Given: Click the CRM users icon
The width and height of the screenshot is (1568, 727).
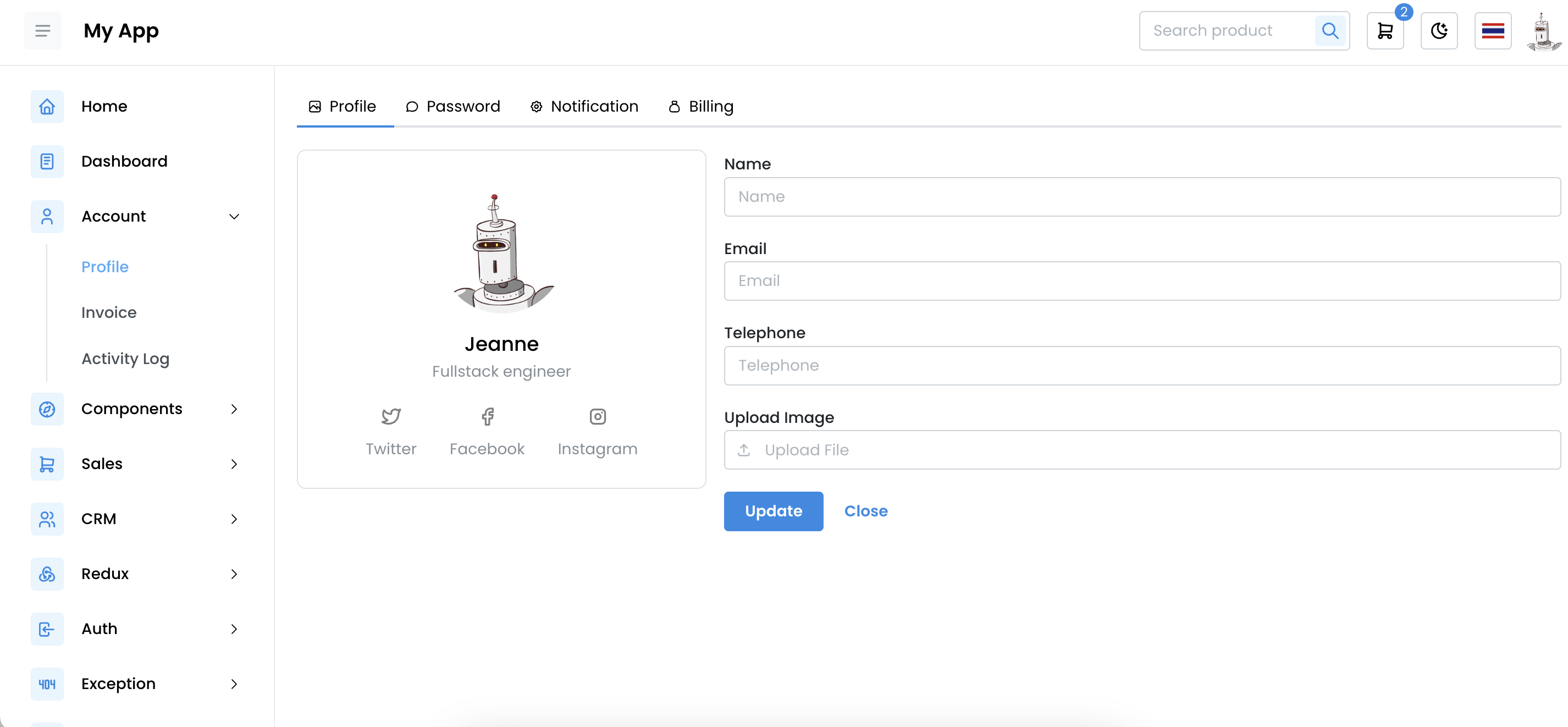Looking at the screenshot, I should point(47,519).
